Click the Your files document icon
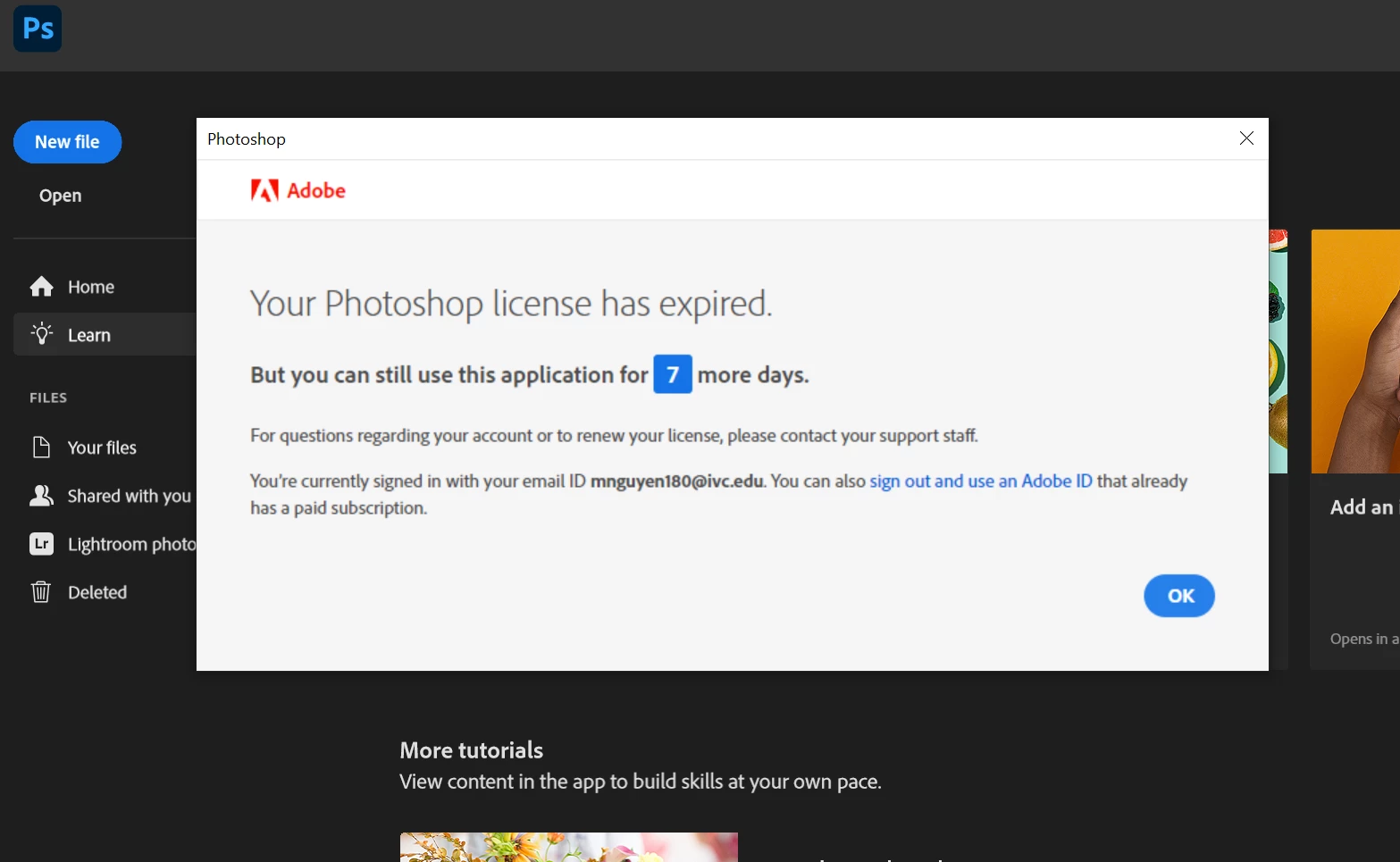Image resolution: width=1400 pixels, height=862 pixels. [41, 447]
